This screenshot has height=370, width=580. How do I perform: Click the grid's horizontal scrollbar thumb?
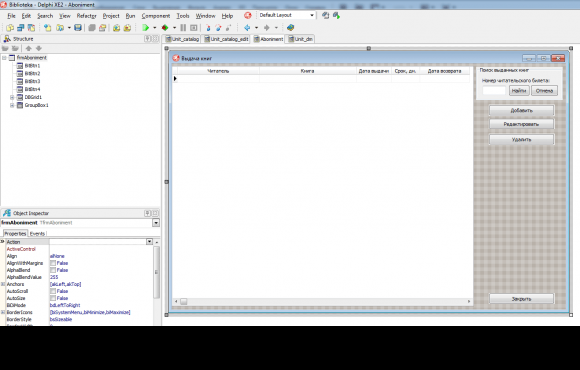click(x=183, y=302)
